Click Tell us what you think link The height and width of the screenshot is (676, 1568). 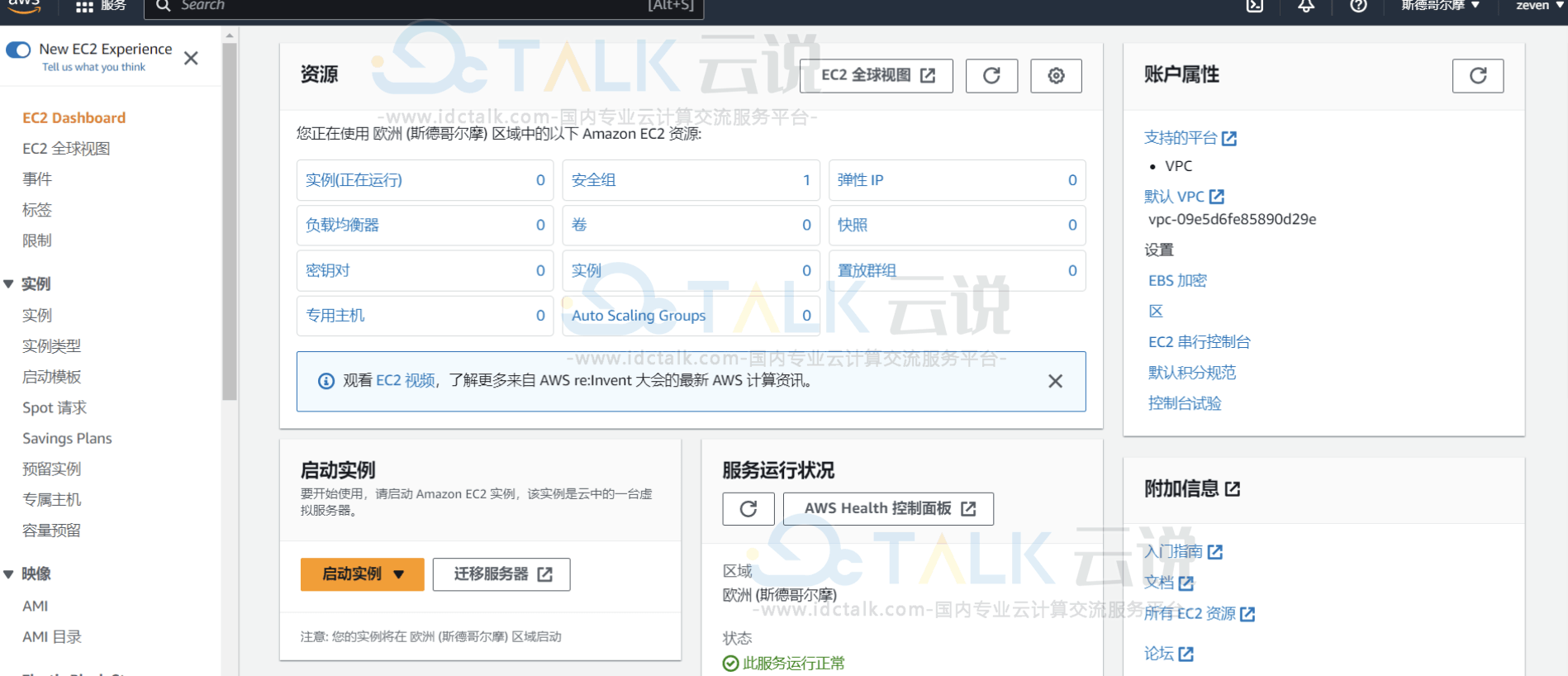click(93, 67)
